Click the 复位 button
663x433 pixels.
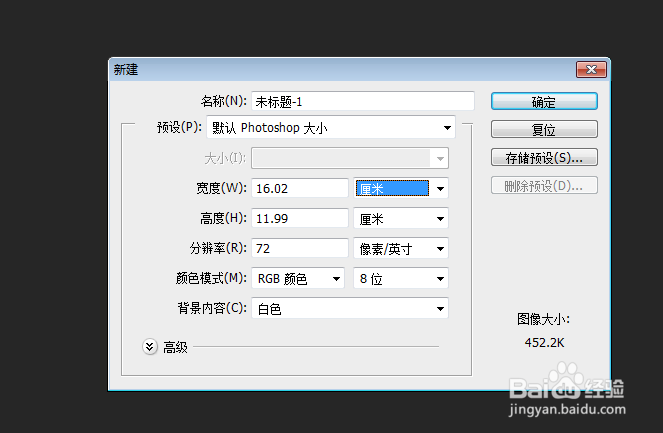point(544,129)
